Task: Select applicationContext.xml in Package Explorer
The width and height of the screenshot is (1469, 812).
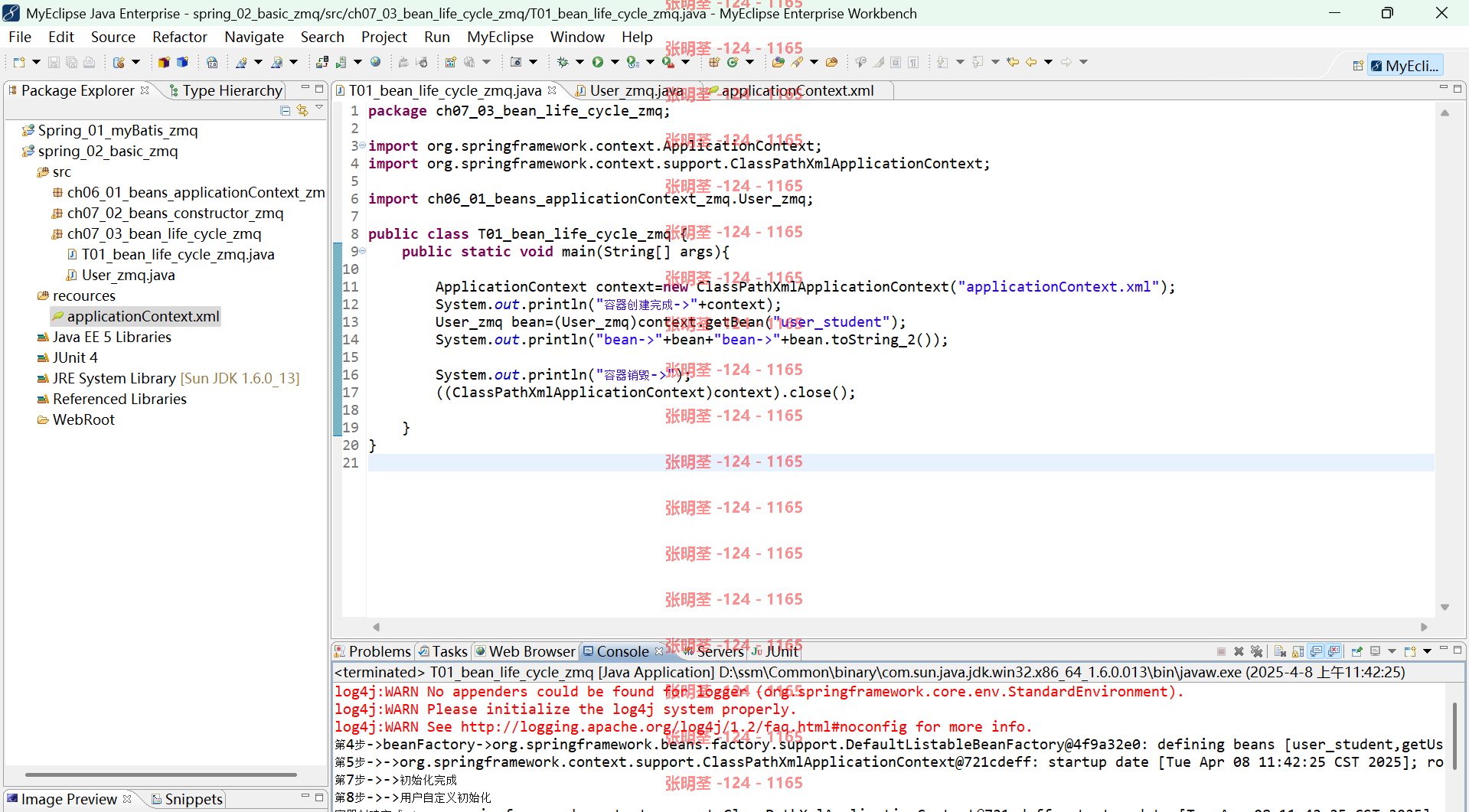Action: coord(135,316)
